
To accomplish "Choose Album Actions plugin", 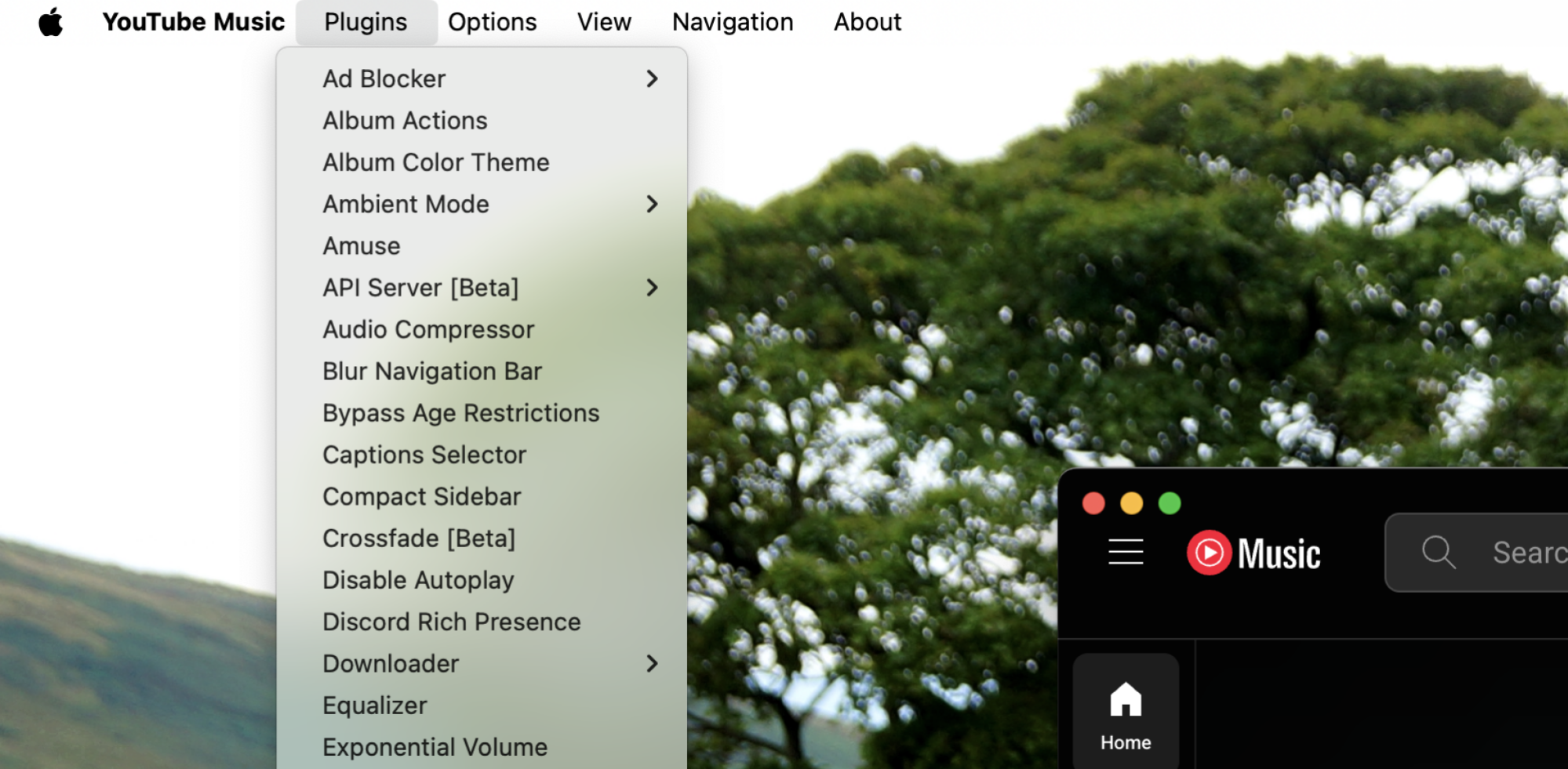I will (482, 121).
